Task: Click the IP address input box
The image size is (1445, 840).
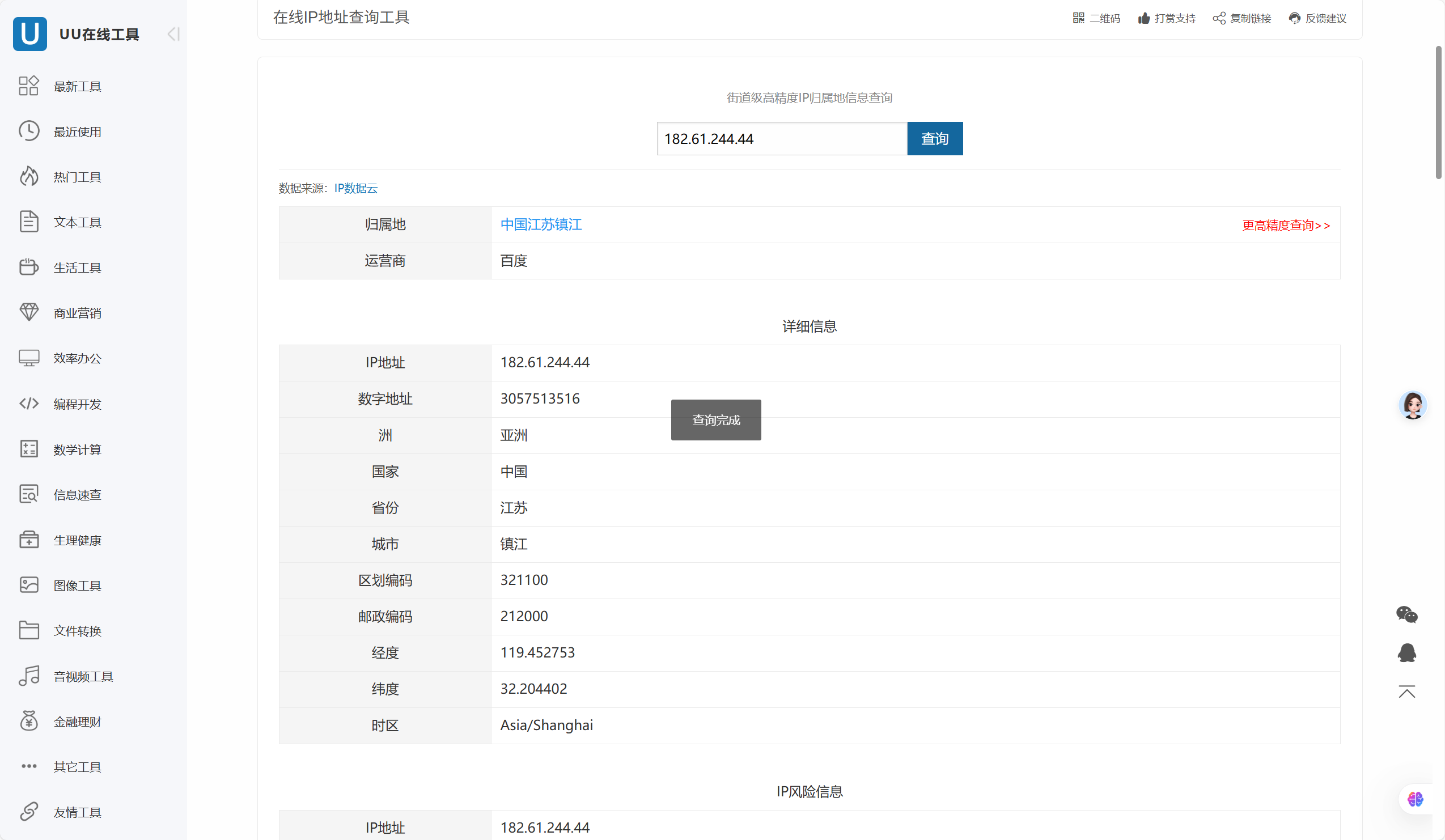Action: [782, 138]
